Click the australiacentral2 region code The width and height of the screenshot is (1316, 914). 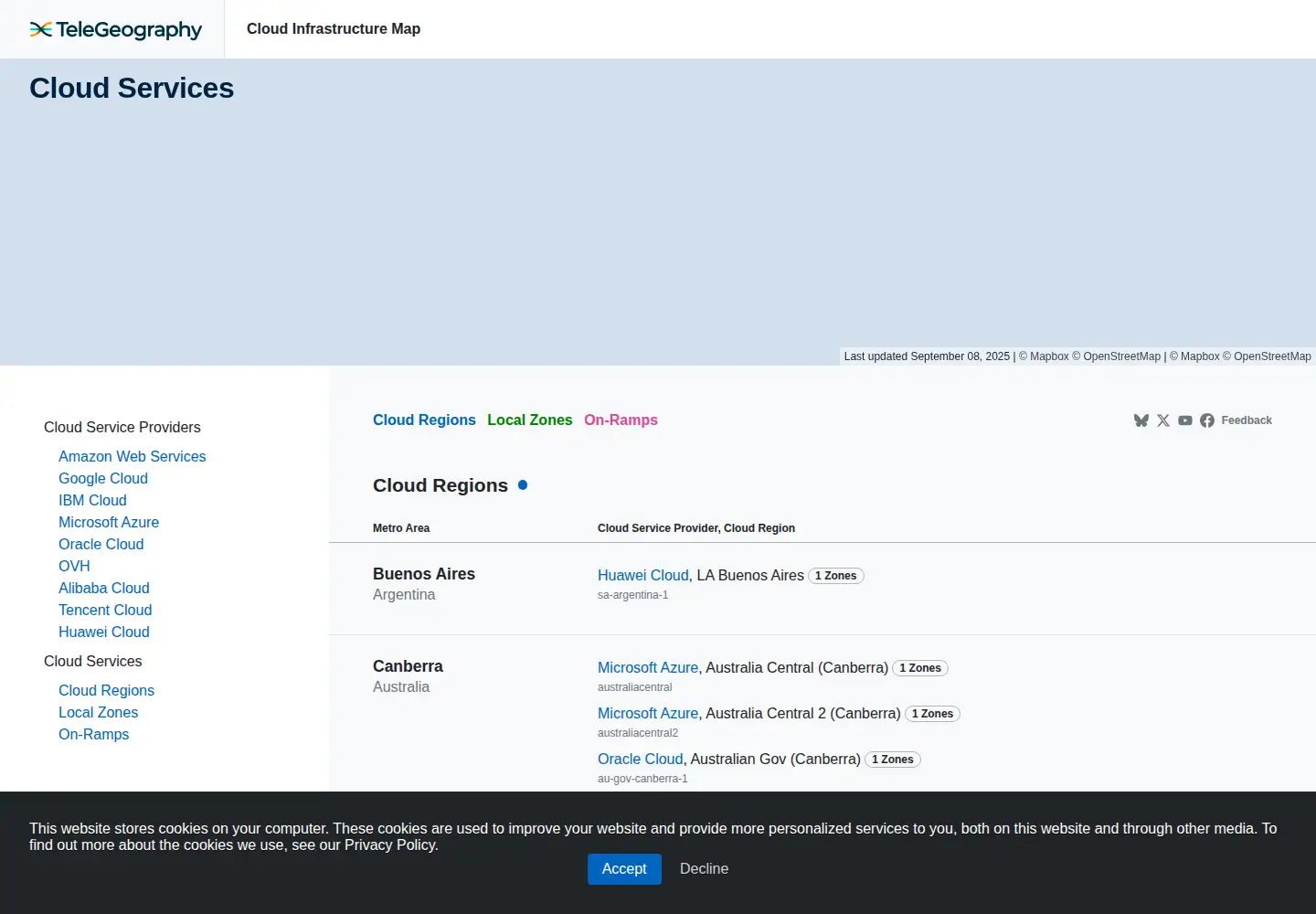click(x=638, y=733)
